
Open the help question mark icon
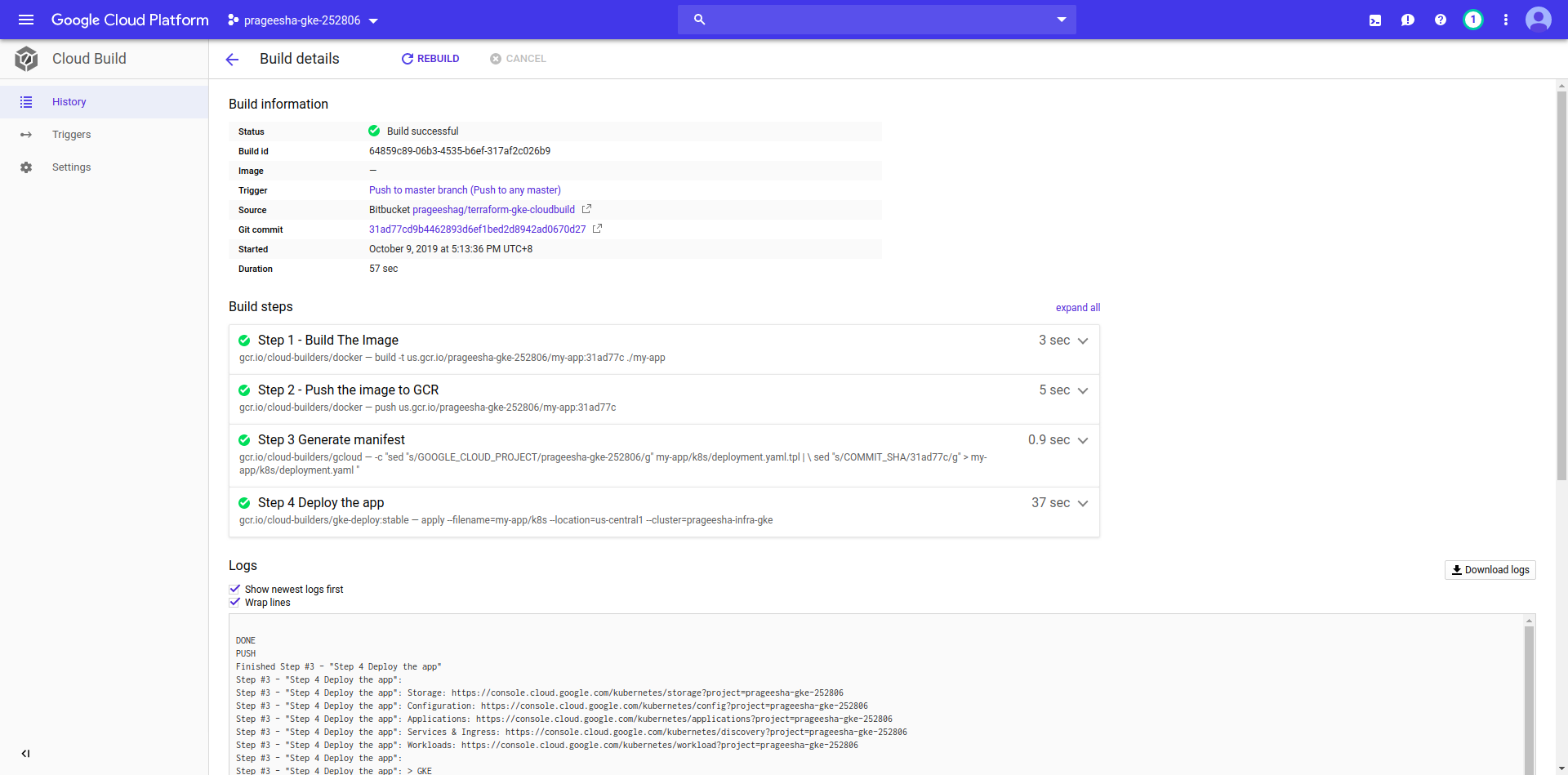pos(1441,20)
